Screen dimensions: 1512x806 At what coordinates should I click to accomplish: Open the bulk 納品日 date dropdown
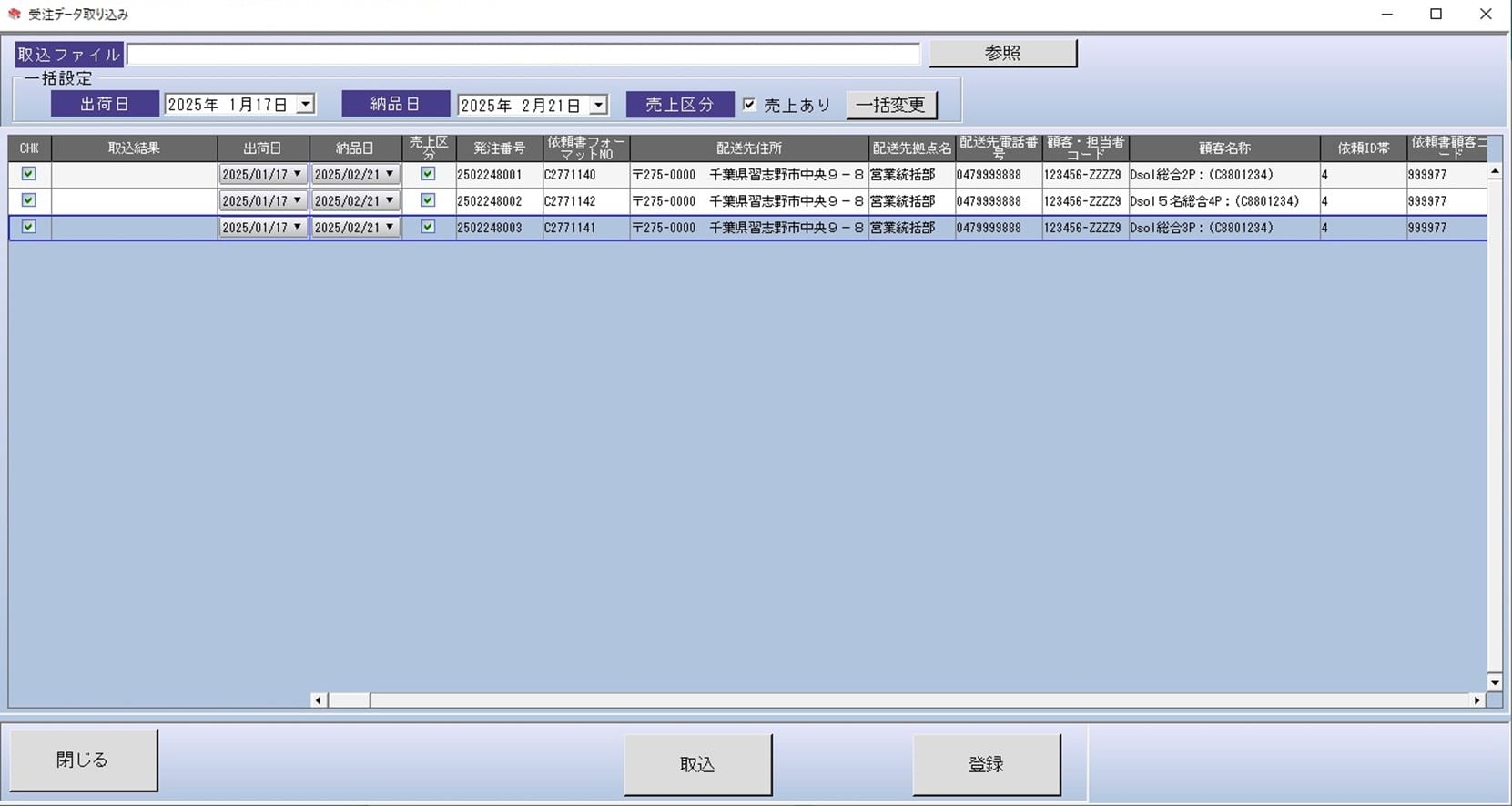[598, 106]
